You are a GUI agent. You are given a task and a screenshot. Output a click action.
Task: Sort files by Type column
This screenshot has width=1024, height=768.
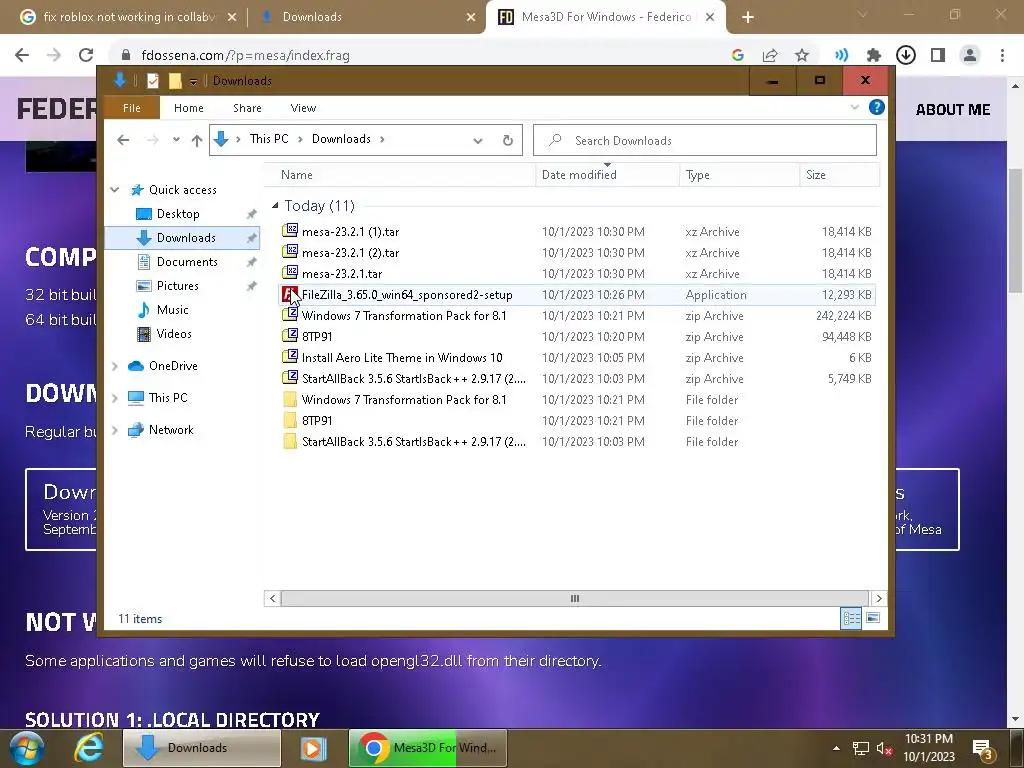pyautogui.click(x=739, y=175)
